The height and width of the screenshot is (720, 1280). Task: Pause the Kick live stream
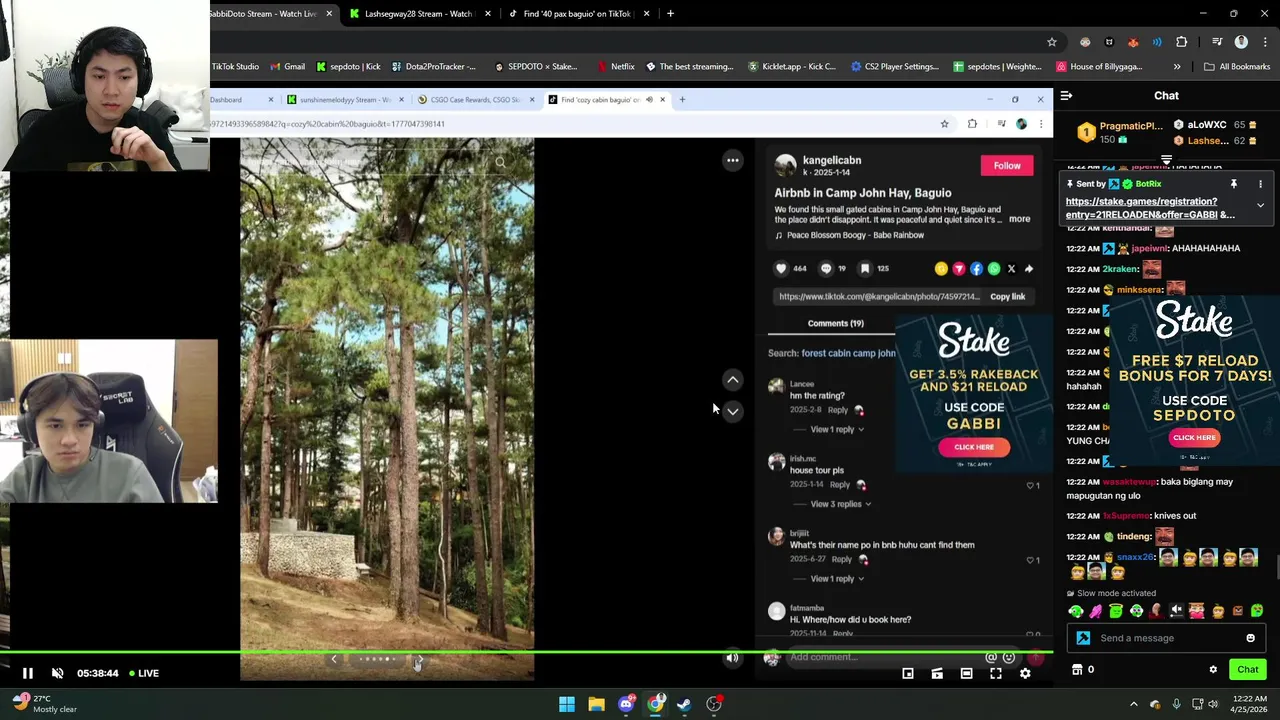[27, 673]
